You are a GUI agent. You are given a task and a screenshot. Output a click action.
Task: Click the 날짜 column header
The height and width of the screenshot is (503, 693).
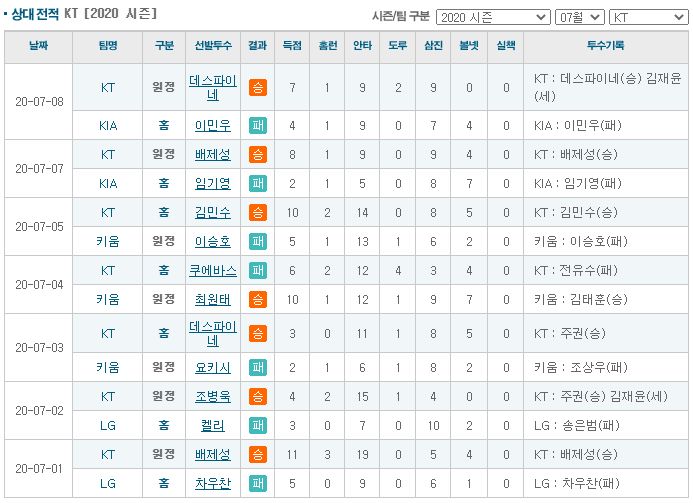tap(38, 45)
